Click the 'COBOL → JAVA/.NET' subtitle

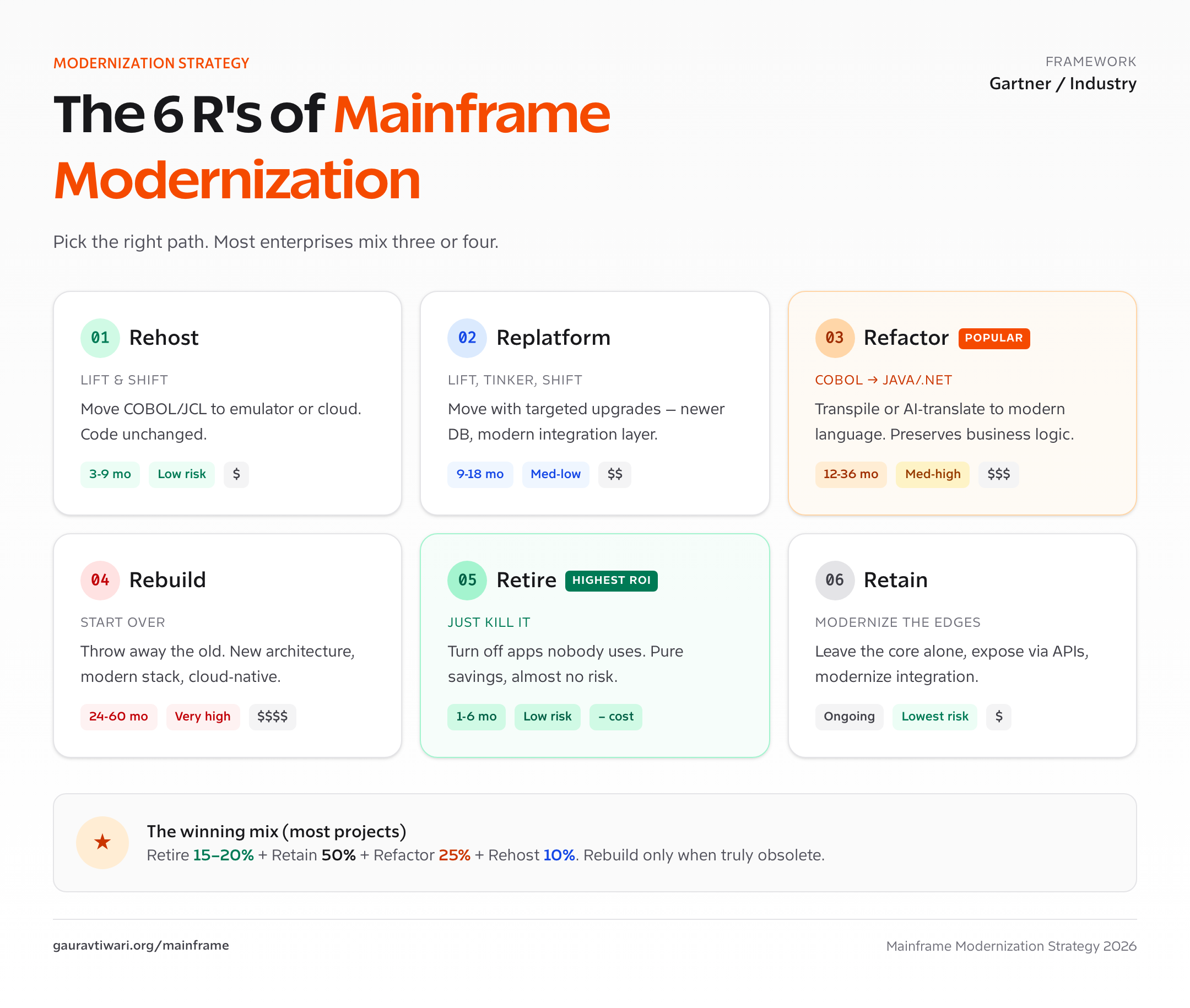coord(884,380)
